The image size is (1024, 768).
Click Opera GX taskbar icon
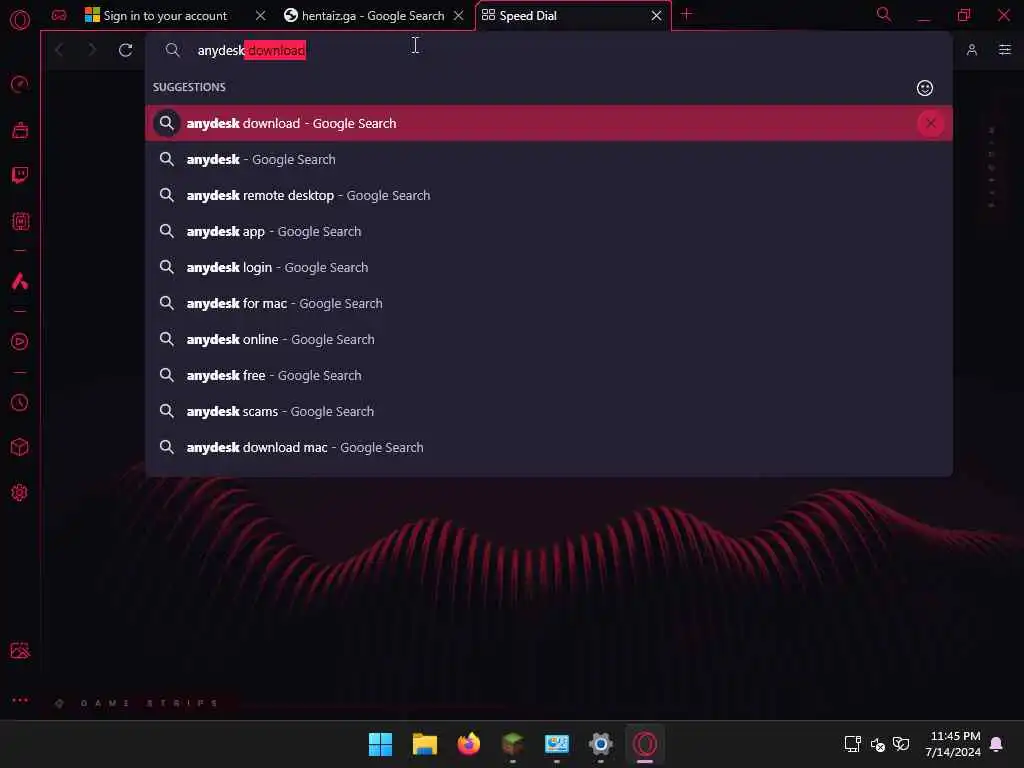click(645, 744)
